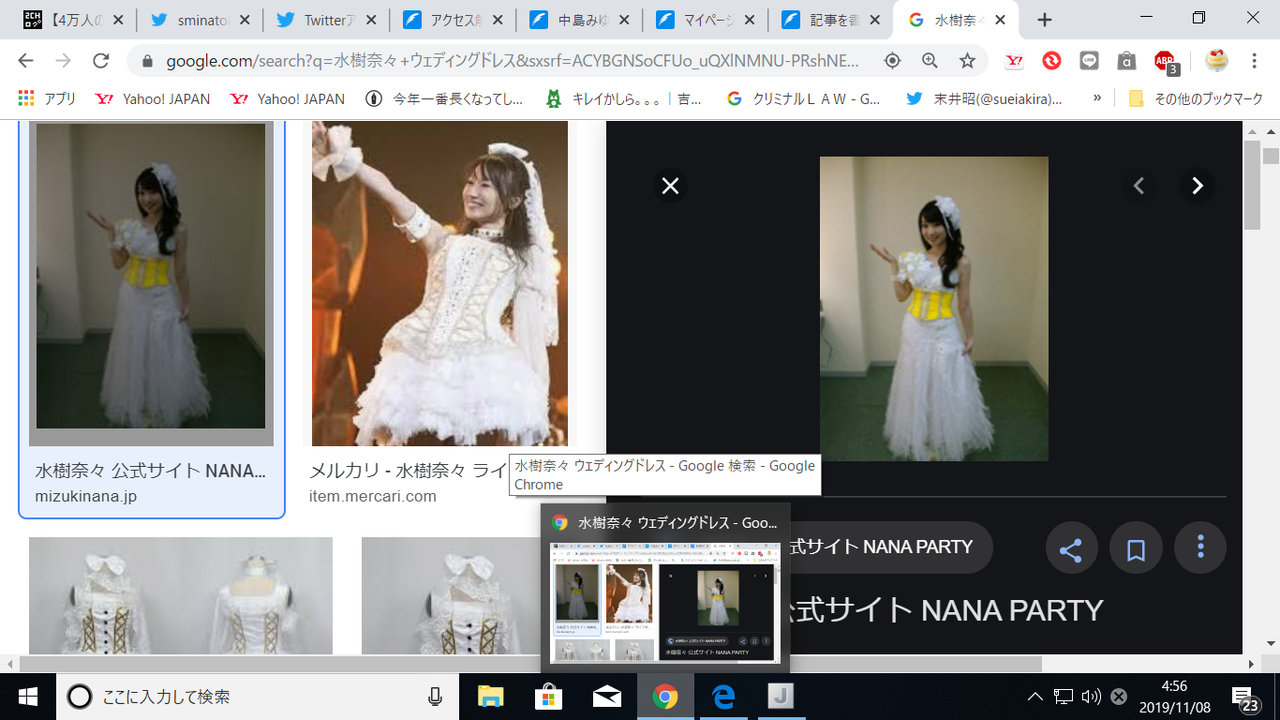Viewport: 1280px width, 720px height.
Task: Click the browser reload icon
Action: point(100,60)
